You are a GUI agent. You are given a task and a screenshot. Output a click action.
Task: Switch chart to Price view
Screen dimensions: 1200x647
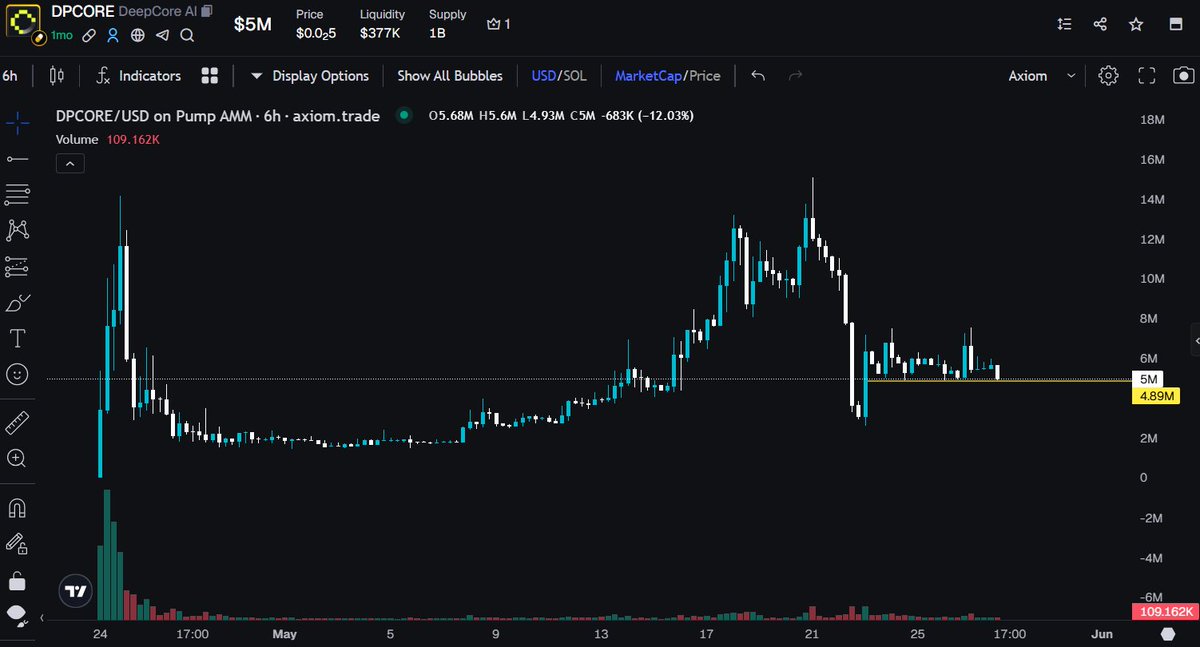point(703,76)
